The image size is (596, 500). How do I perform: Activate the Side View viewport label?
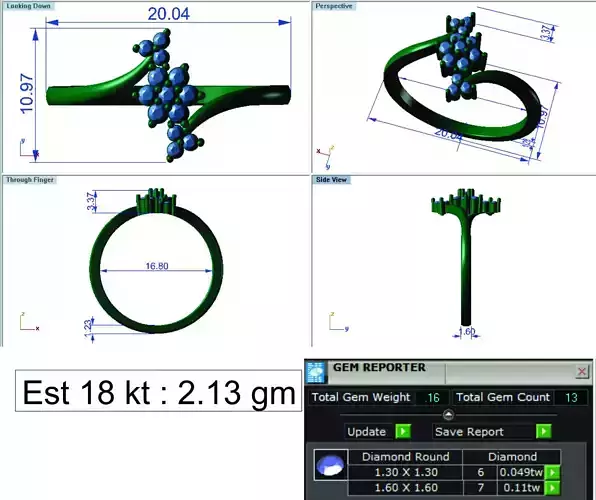(331, 180)
